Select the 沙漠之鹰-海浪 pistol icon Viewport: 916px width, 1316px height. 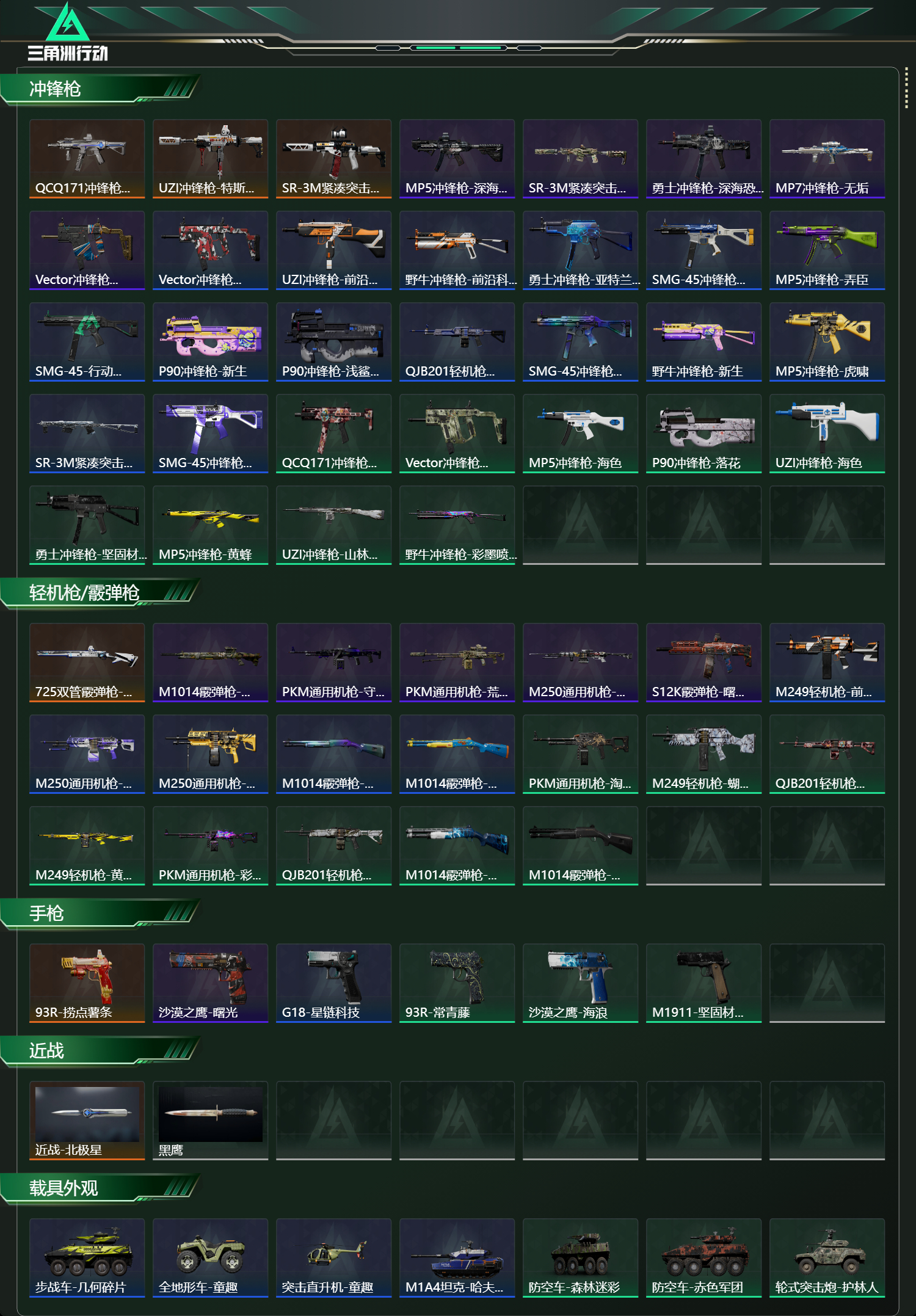point(580,983)
